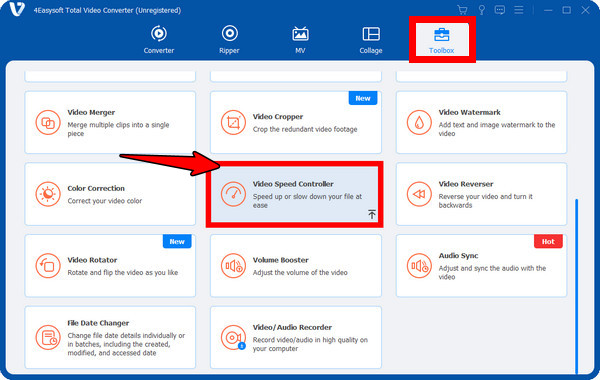Open the Video Reverser rewind icon
Screen dimensions: 600x380
point(419,194)
